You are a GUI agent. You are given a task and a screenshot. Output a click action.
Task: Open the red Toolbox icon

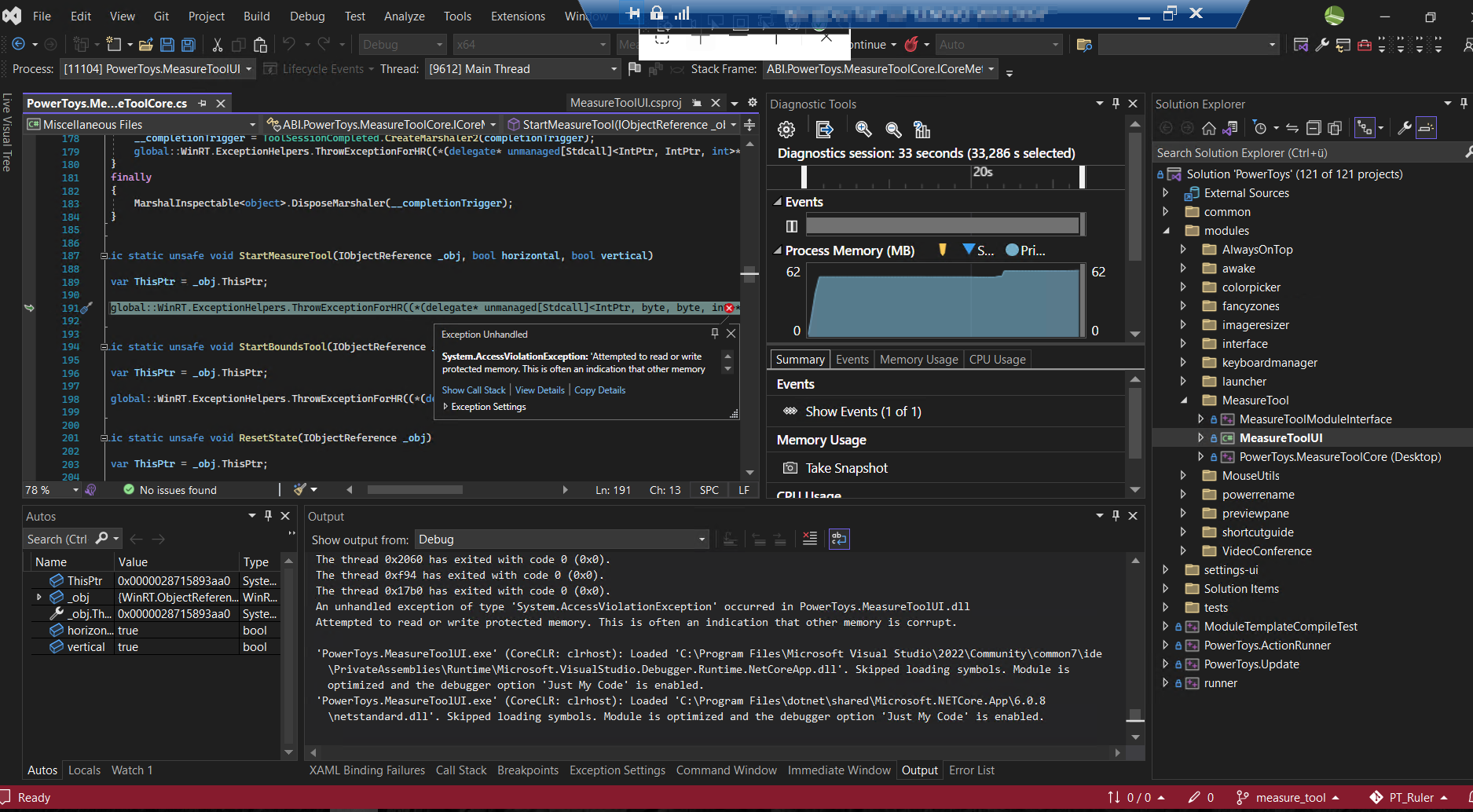click(x=1365, y=45)
